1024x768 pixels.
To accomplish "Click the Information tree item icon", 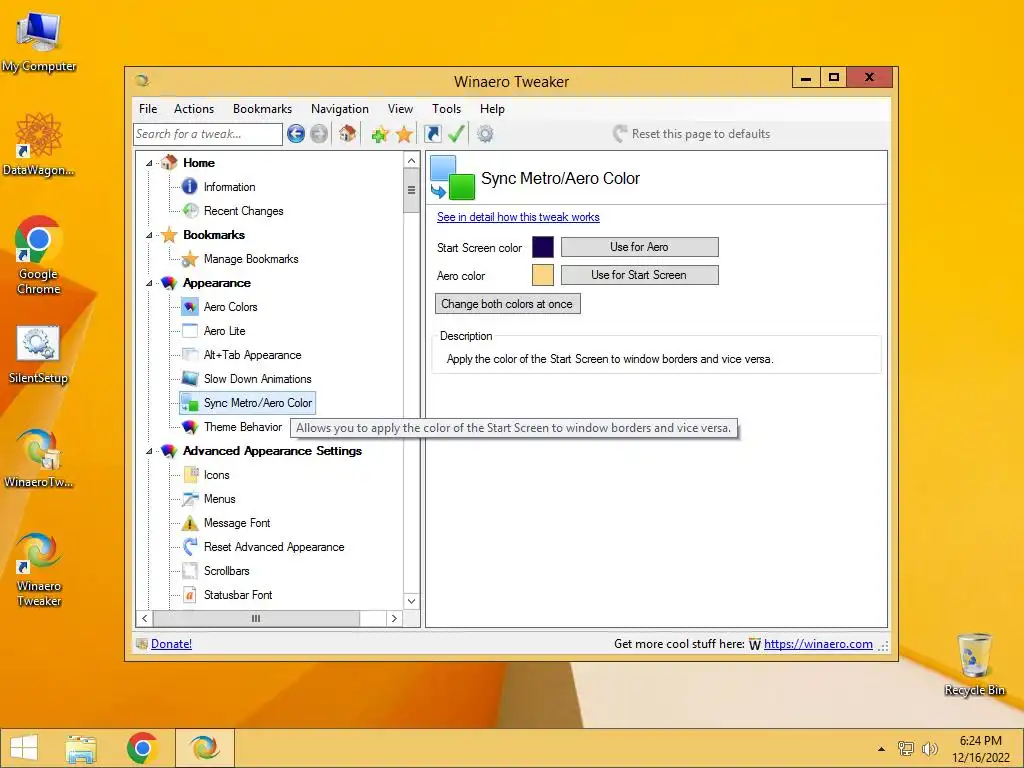I will 189,187.
